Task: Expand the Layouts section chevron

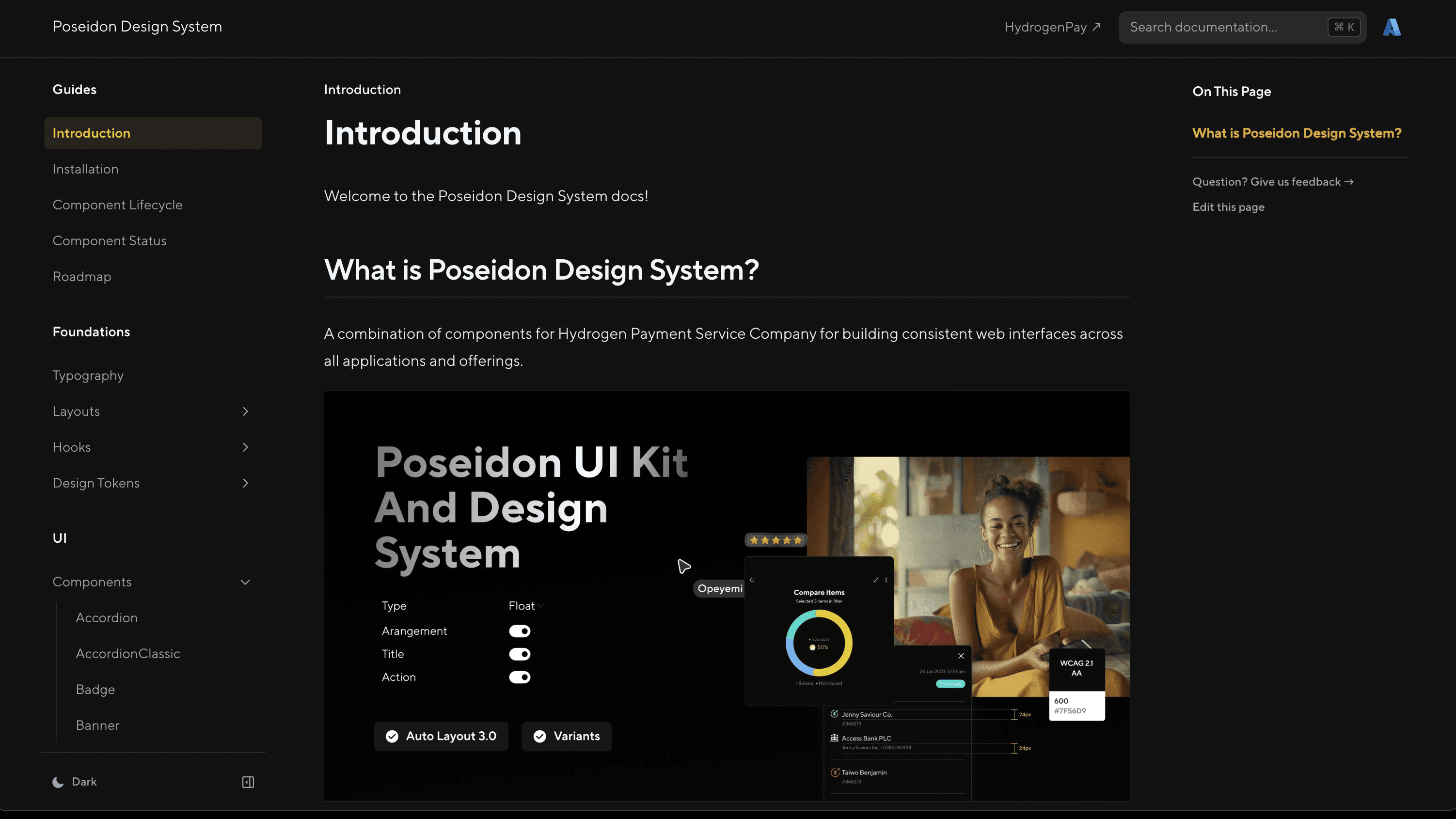Action: (245, 411)
